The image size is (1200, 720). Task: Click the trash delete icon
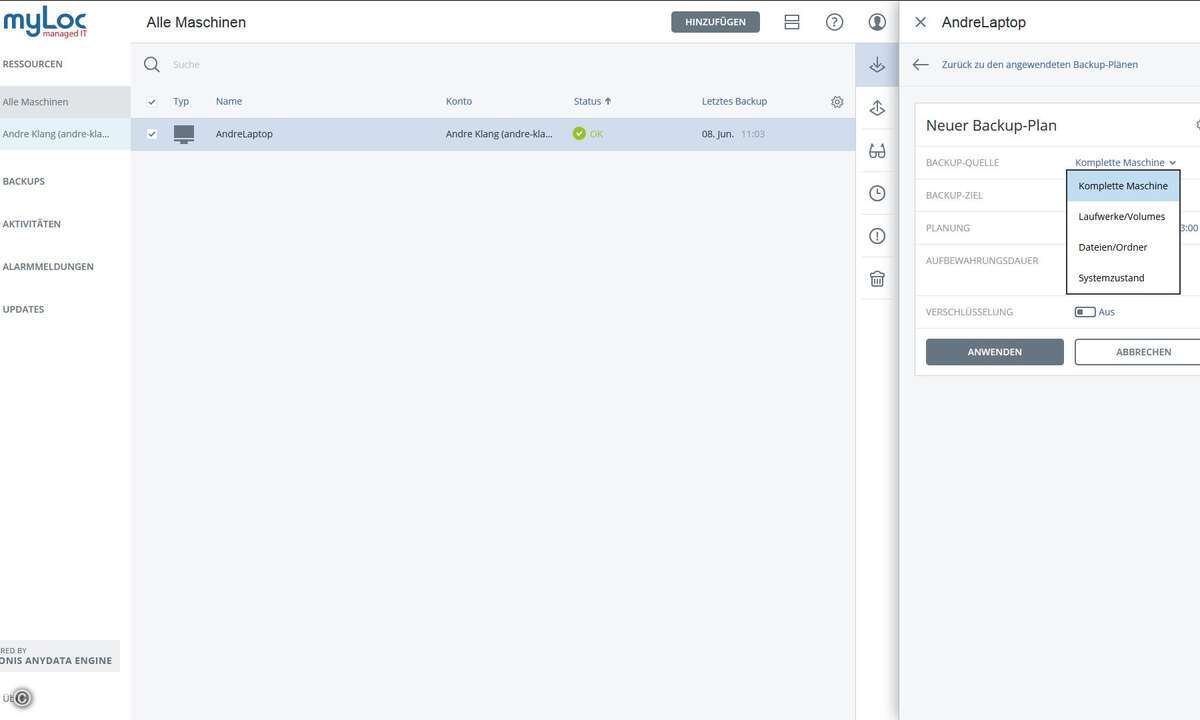point(877,279)
